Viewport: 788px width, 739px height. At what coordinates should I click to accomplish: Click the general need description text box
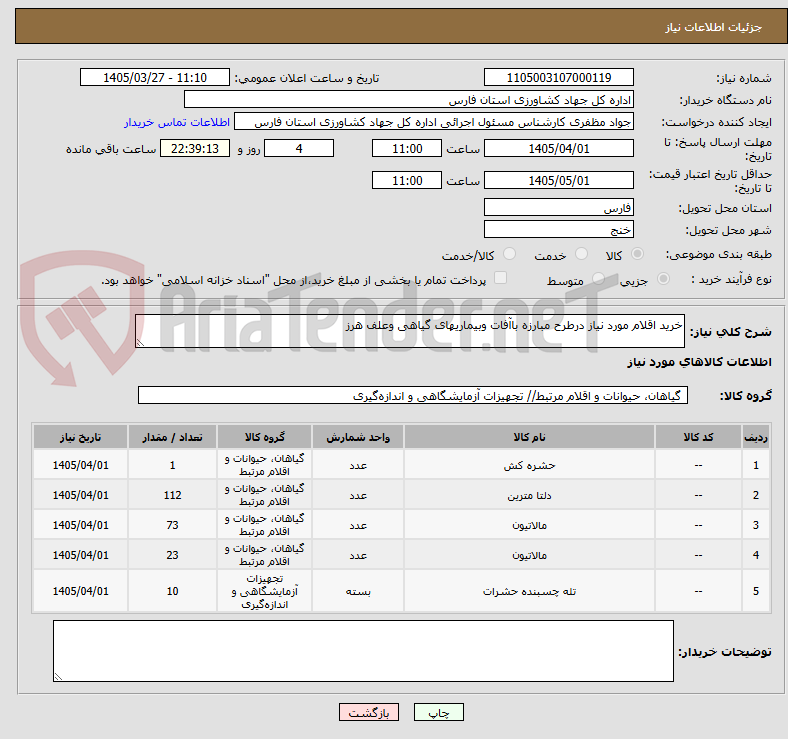pos(410,331)
